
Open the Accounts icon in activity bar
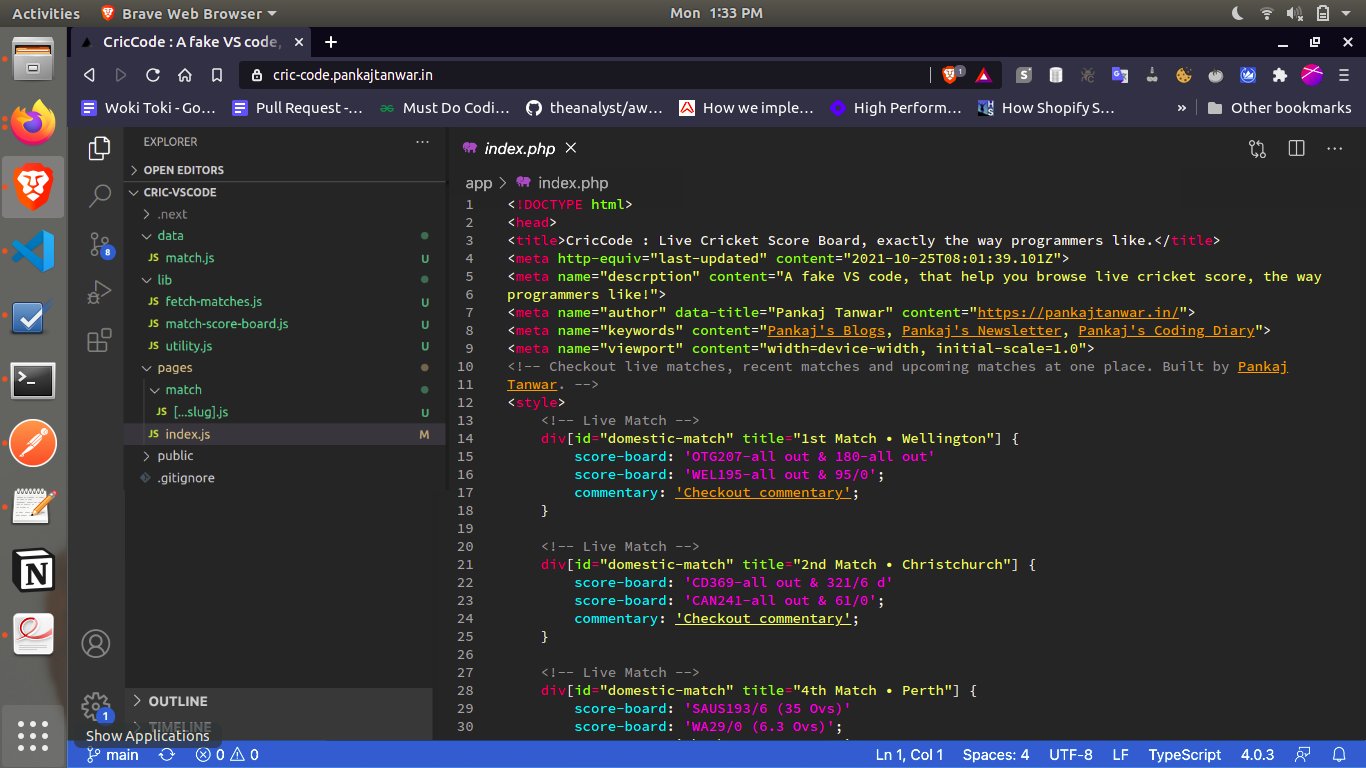click(x=96, y=643)
